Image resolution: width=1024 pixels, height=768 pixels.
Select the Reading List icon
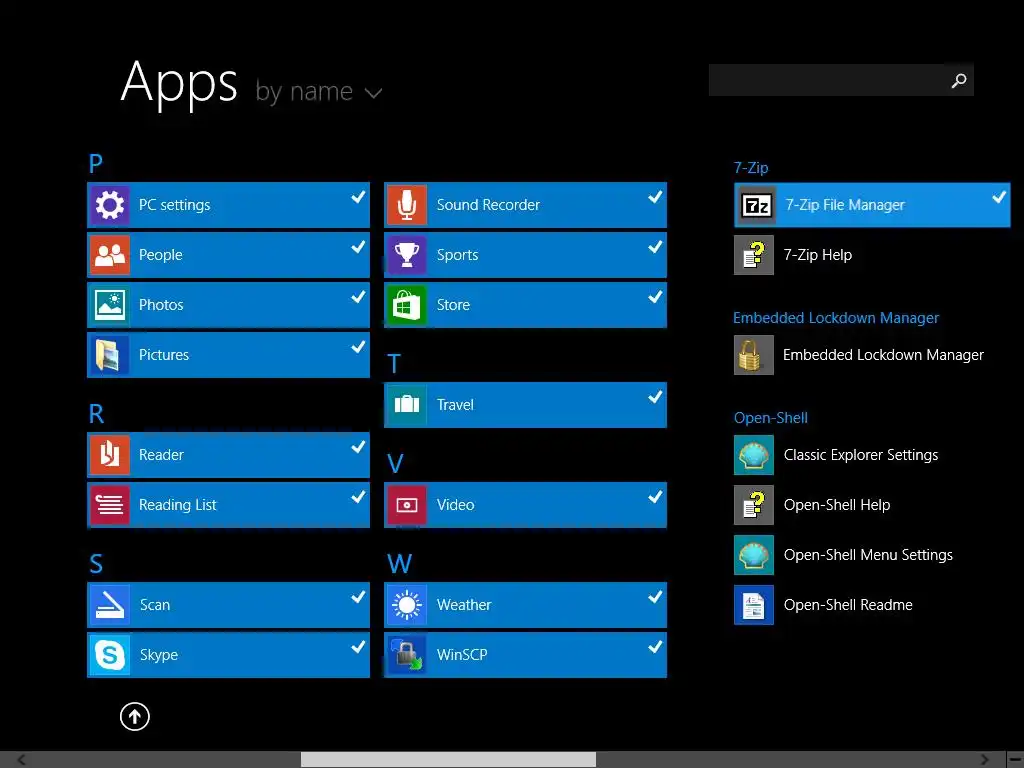click(110, 505)
